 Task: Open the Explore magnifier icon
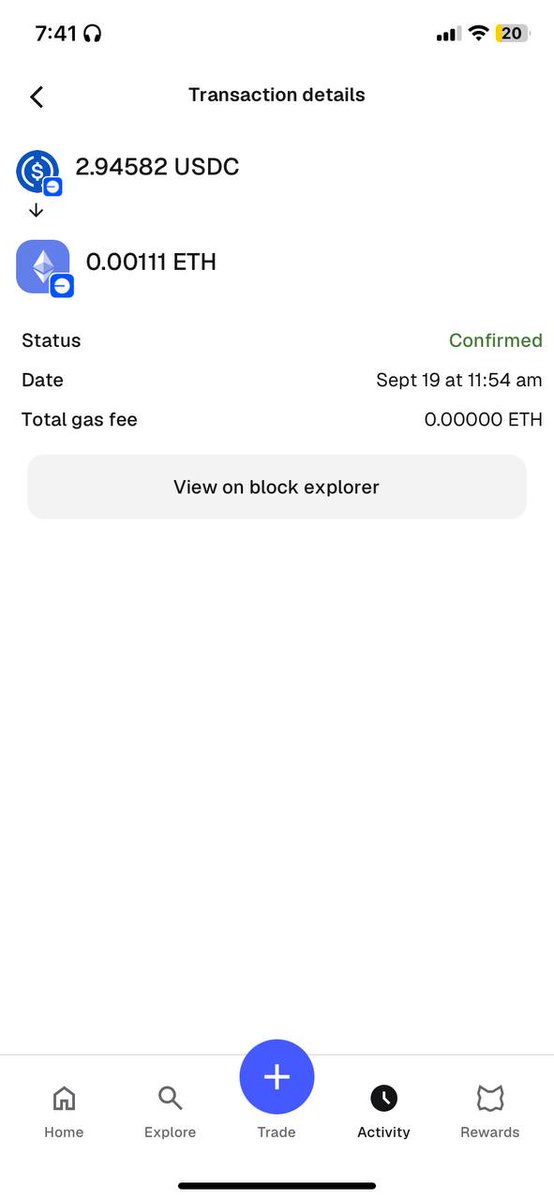point(170,1099)
